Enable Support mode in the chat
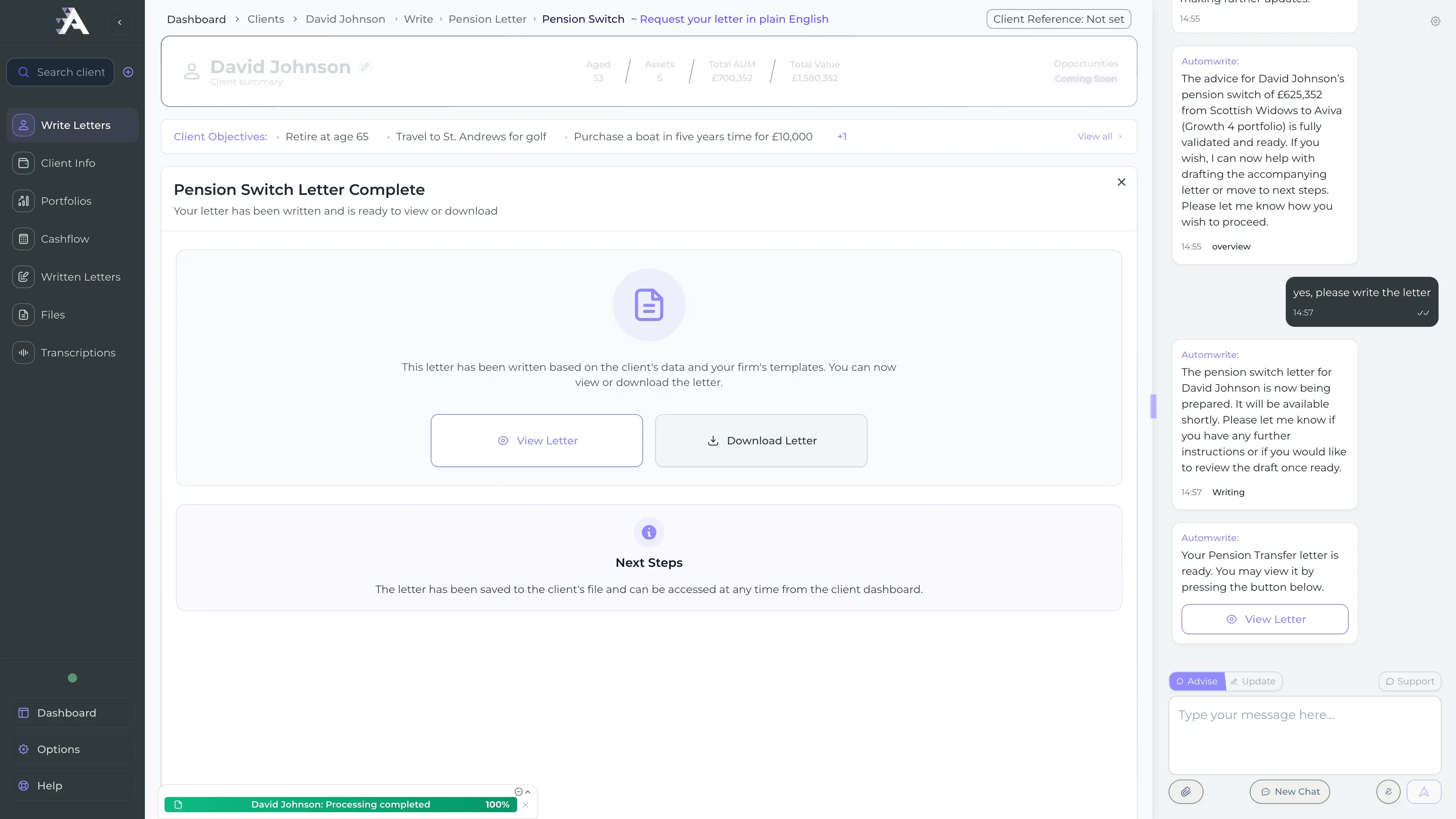This screenshot has height=819, width=1456. coord(1410,681)
